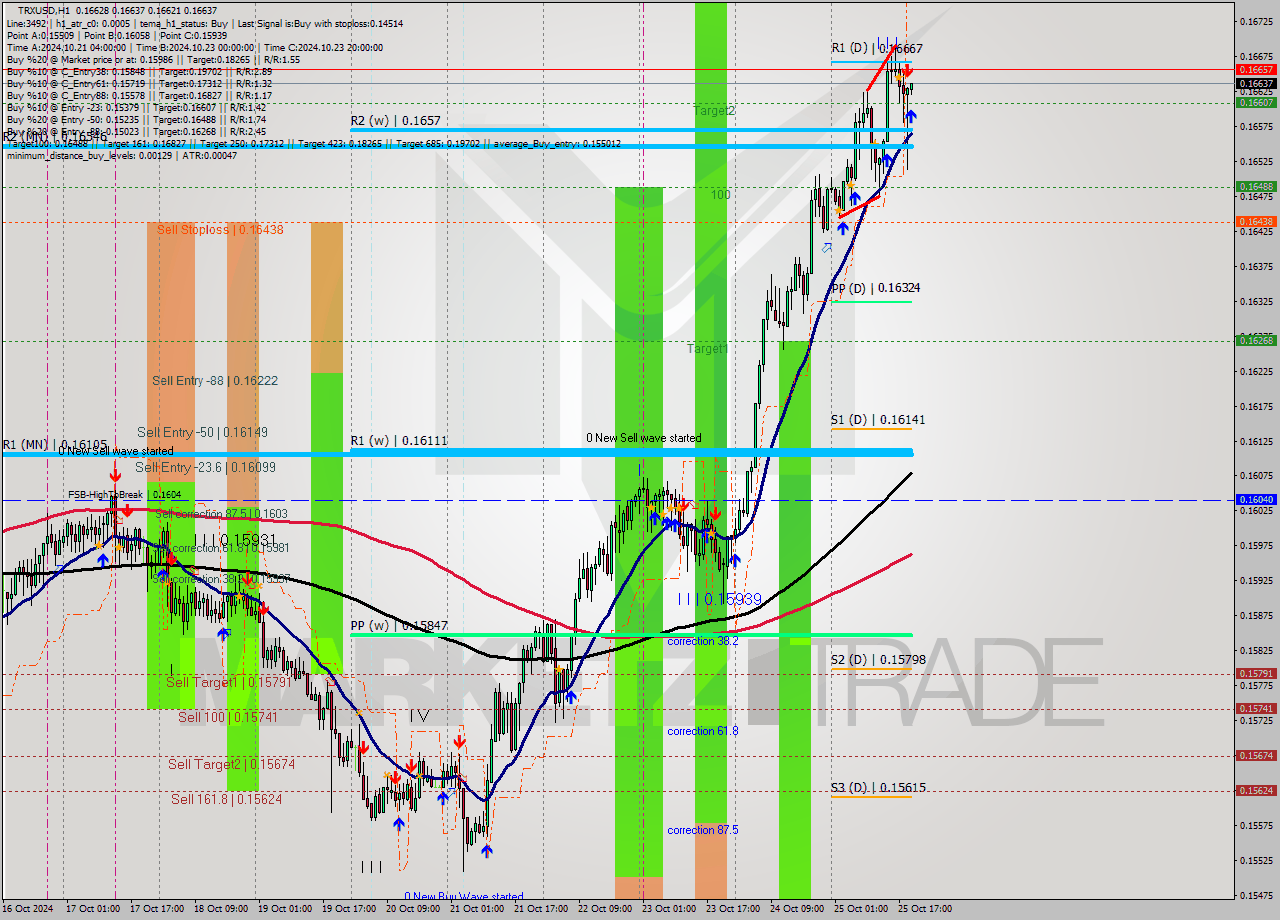Click the 'Sell Stoploss | 0.16438' label
1280x920 pixels.
220,229
